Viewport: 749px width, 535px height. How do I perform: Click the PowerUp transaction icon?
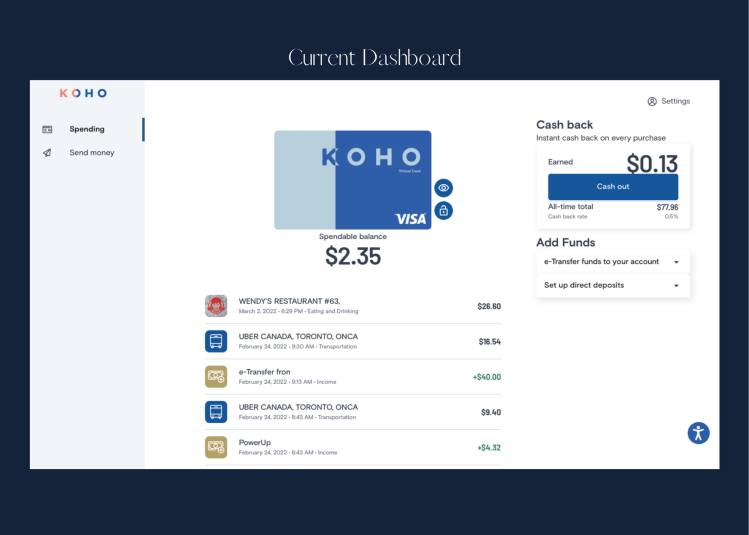point(216,447)
